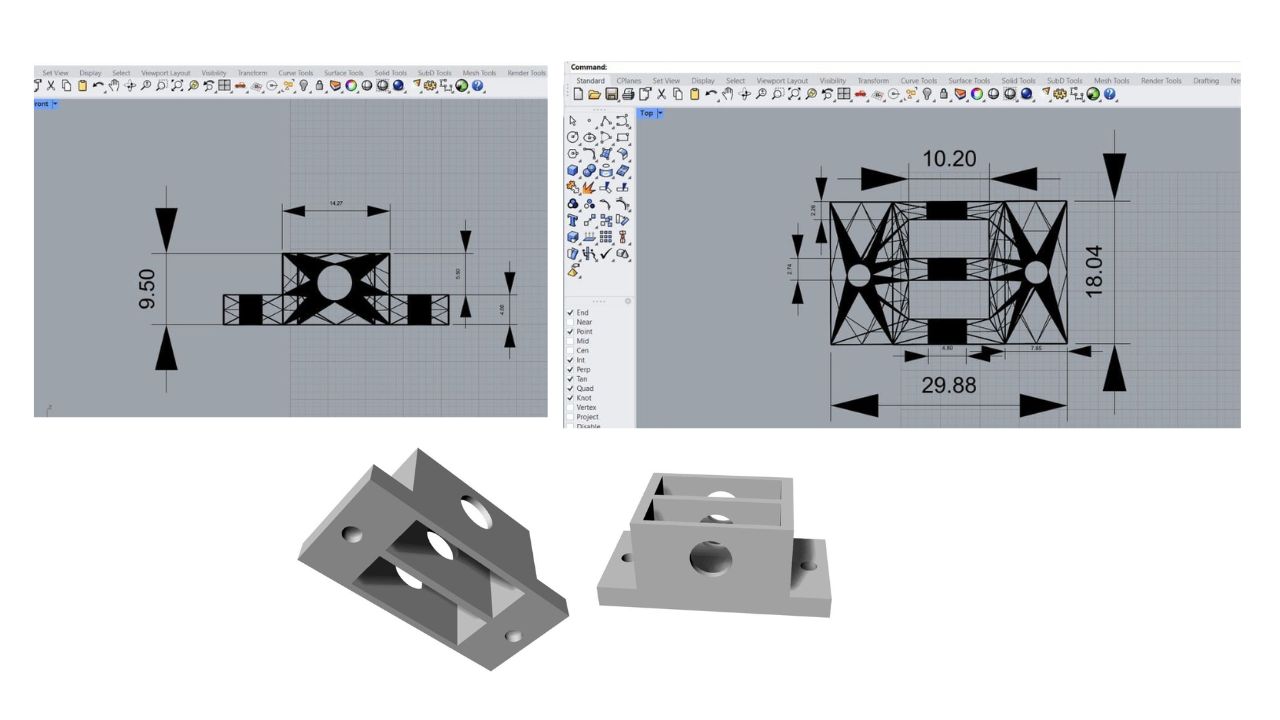Screen dimensions: 1280x720
Task: Select the Explode tool in left sidebar
Action: tap(590, 187)
